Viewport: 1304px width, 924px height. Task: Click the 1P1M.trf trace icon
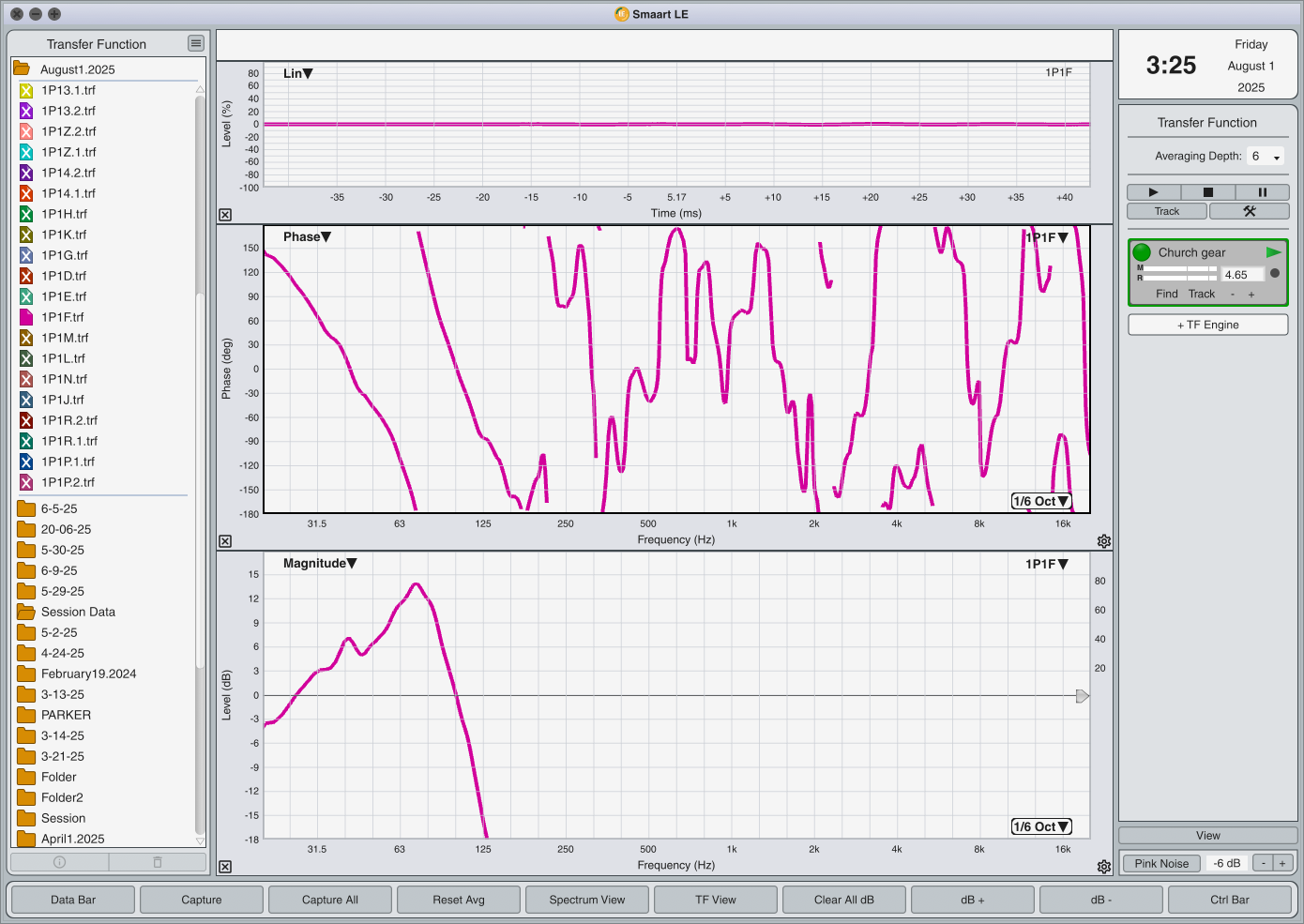tap(26, 338)
